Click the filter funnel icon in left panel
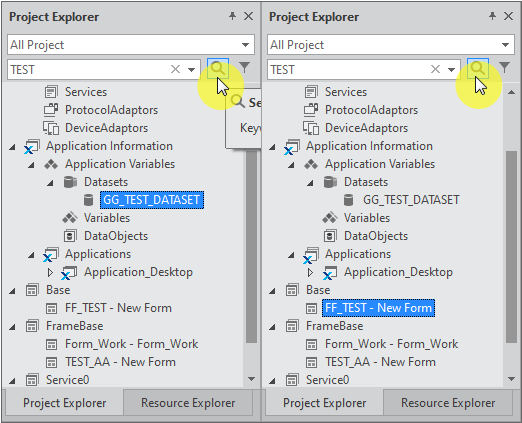 [x=245, y=68]
